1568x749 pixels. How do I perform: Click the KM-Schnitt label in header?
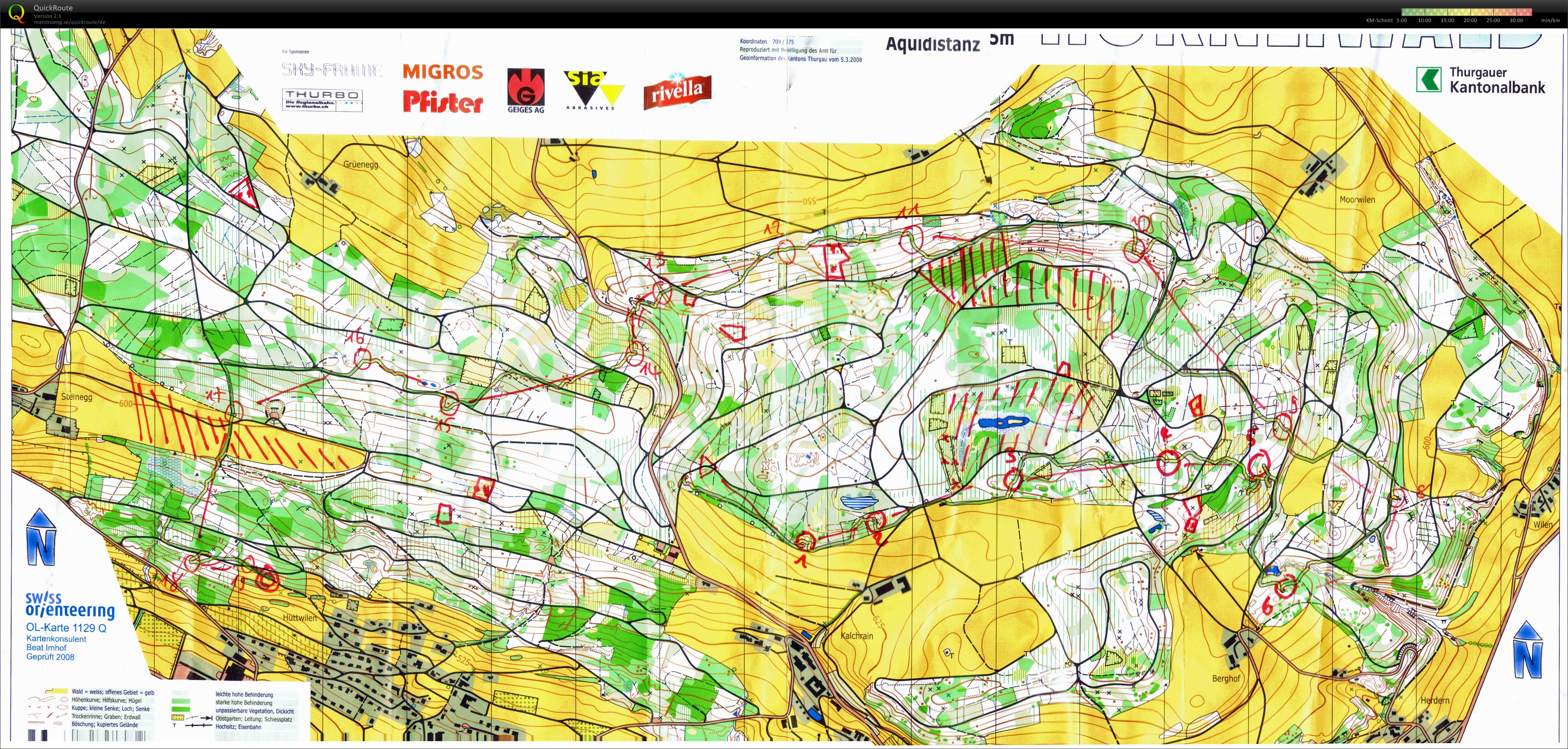[x=1379, y=21]
